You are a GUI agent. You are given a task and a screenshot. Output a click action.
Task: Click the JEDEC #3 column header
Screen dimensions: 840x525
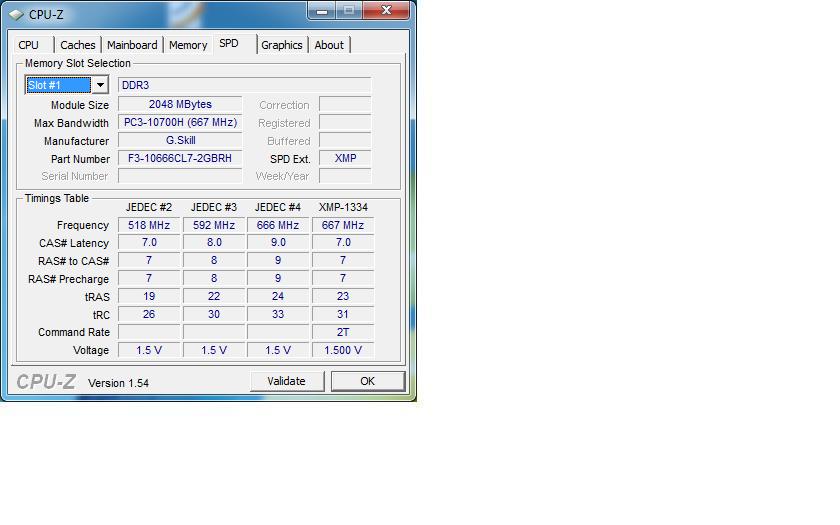point(214,207)
